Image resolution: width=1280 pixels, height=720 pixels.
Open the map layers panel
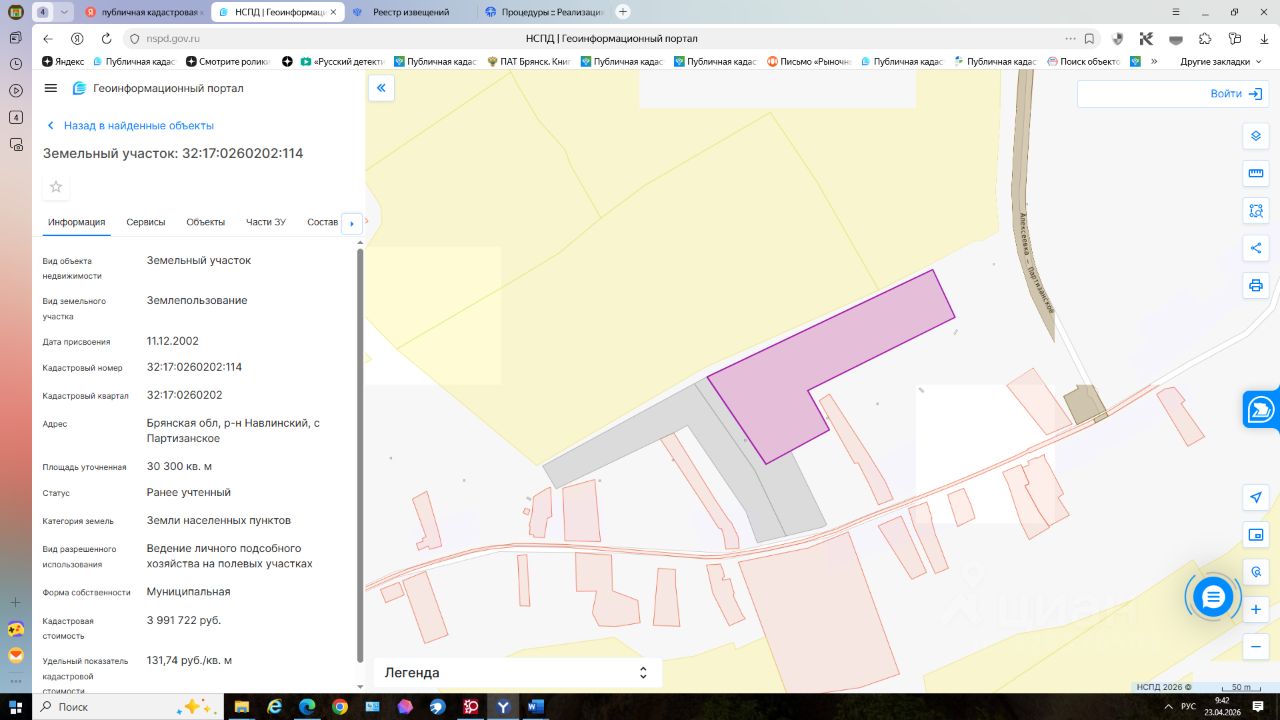point(1256,136)
